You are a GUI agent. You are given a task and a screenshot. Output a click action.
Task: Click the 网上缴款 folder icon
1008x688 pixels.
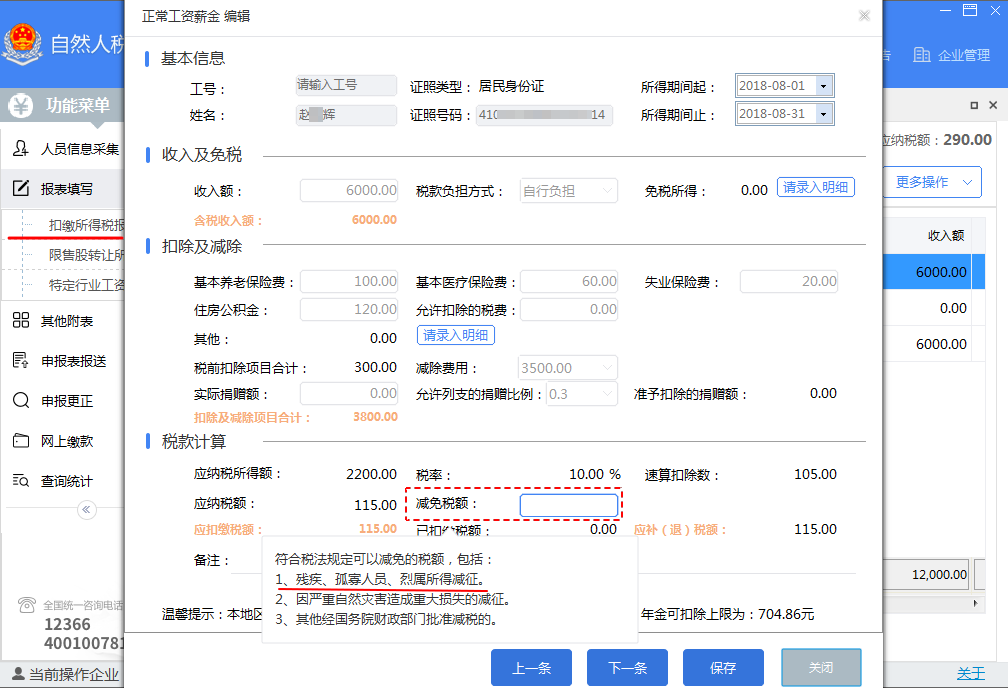[x=20, y=441]
